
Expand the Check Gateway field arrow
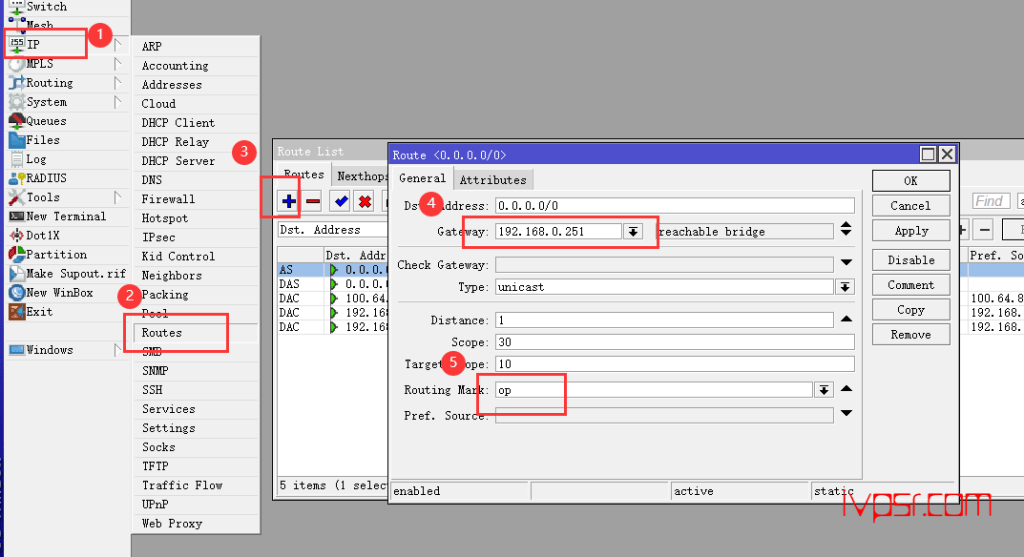click(x=846, y=264)
